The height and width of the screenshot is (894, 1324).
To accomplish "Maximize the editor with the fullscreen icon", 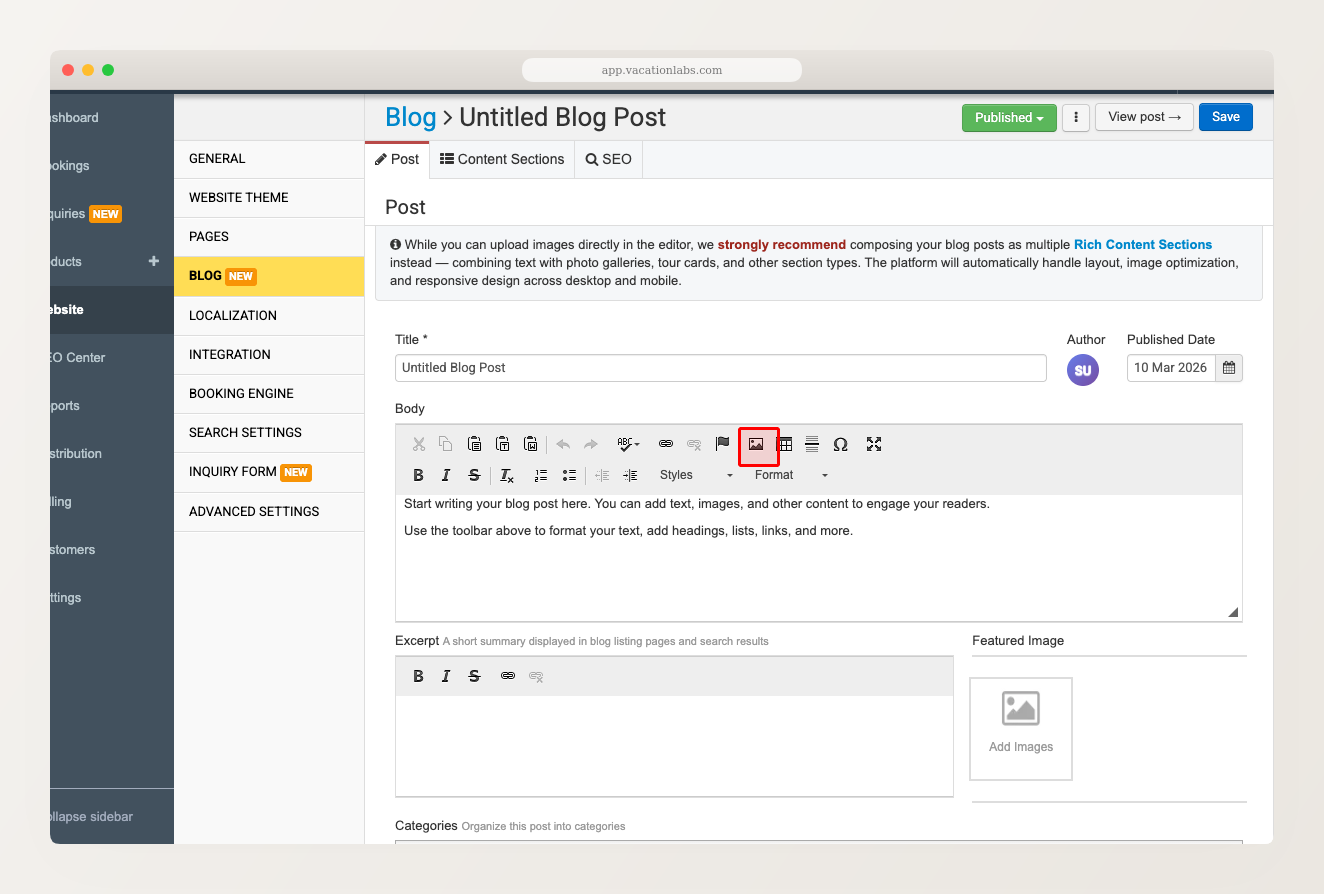I will pyautogui.click(x=873, y=443).
